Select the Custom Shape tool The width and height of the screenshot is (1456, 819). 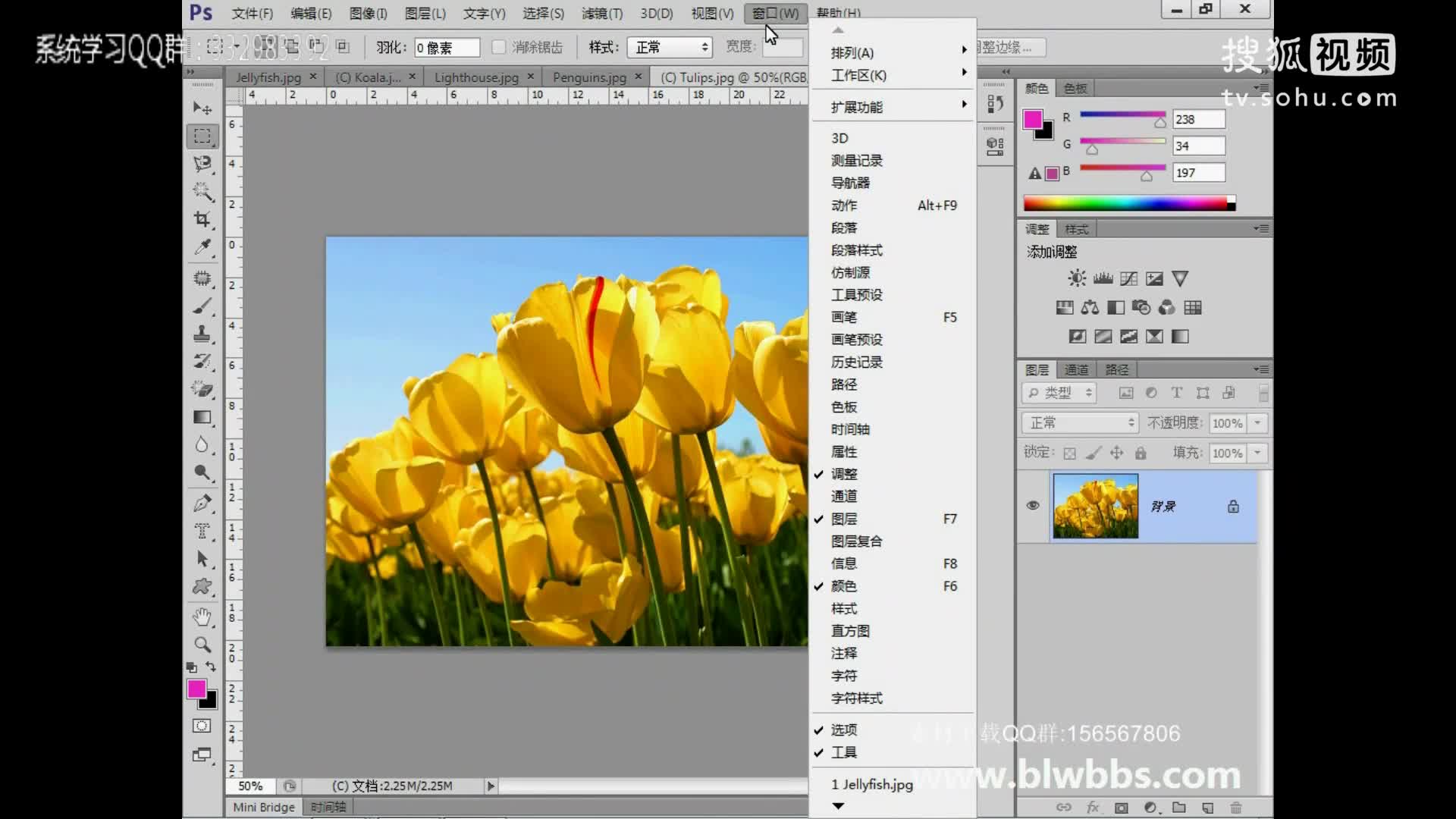(202, 586)
